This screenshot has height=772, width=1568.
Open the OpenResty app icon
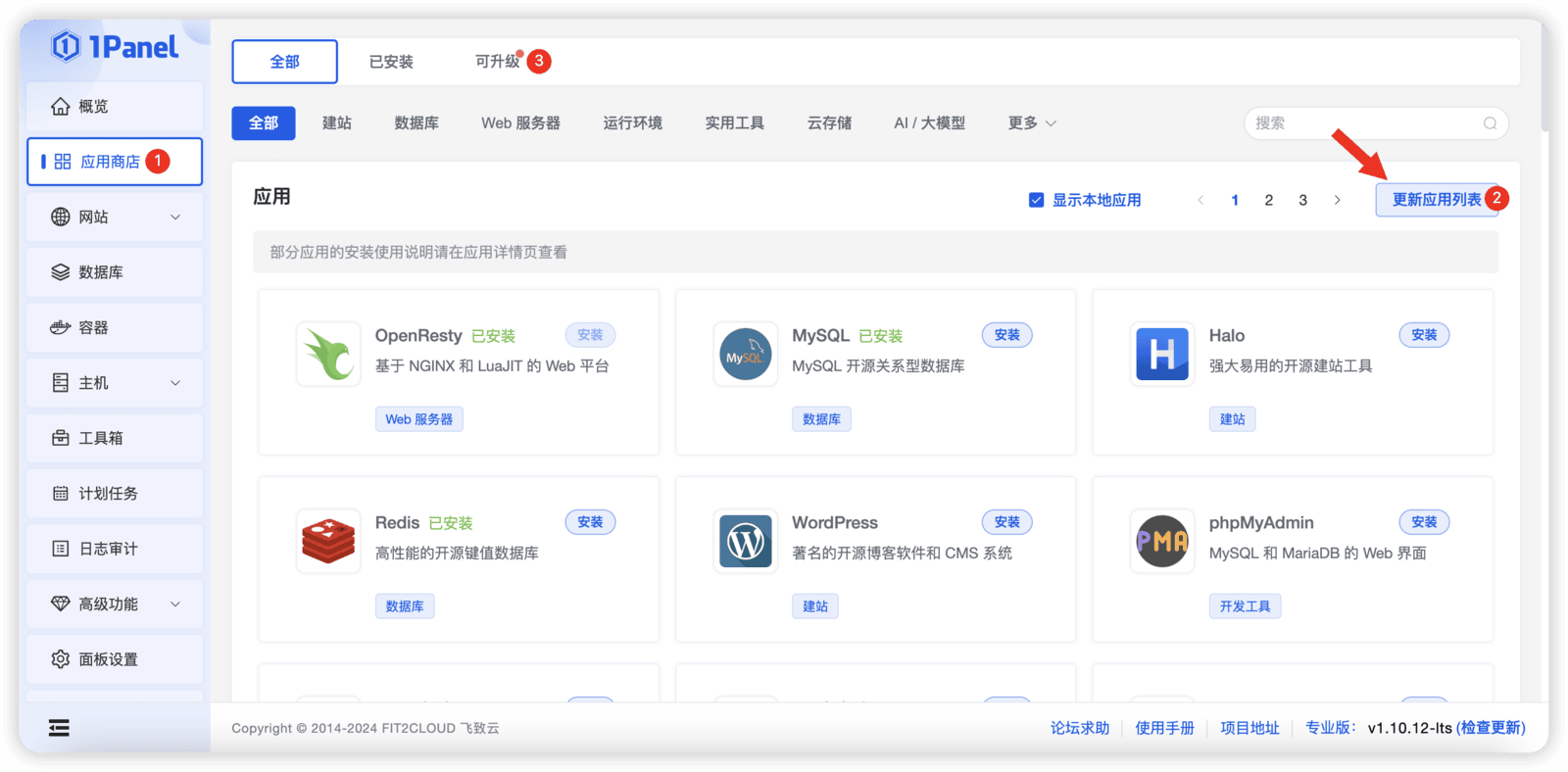328,354
